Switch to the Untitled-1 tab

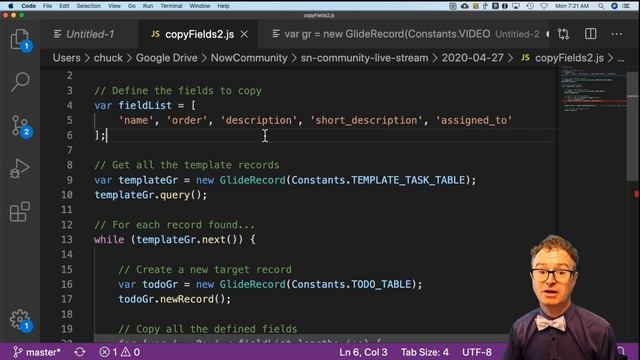84,34
